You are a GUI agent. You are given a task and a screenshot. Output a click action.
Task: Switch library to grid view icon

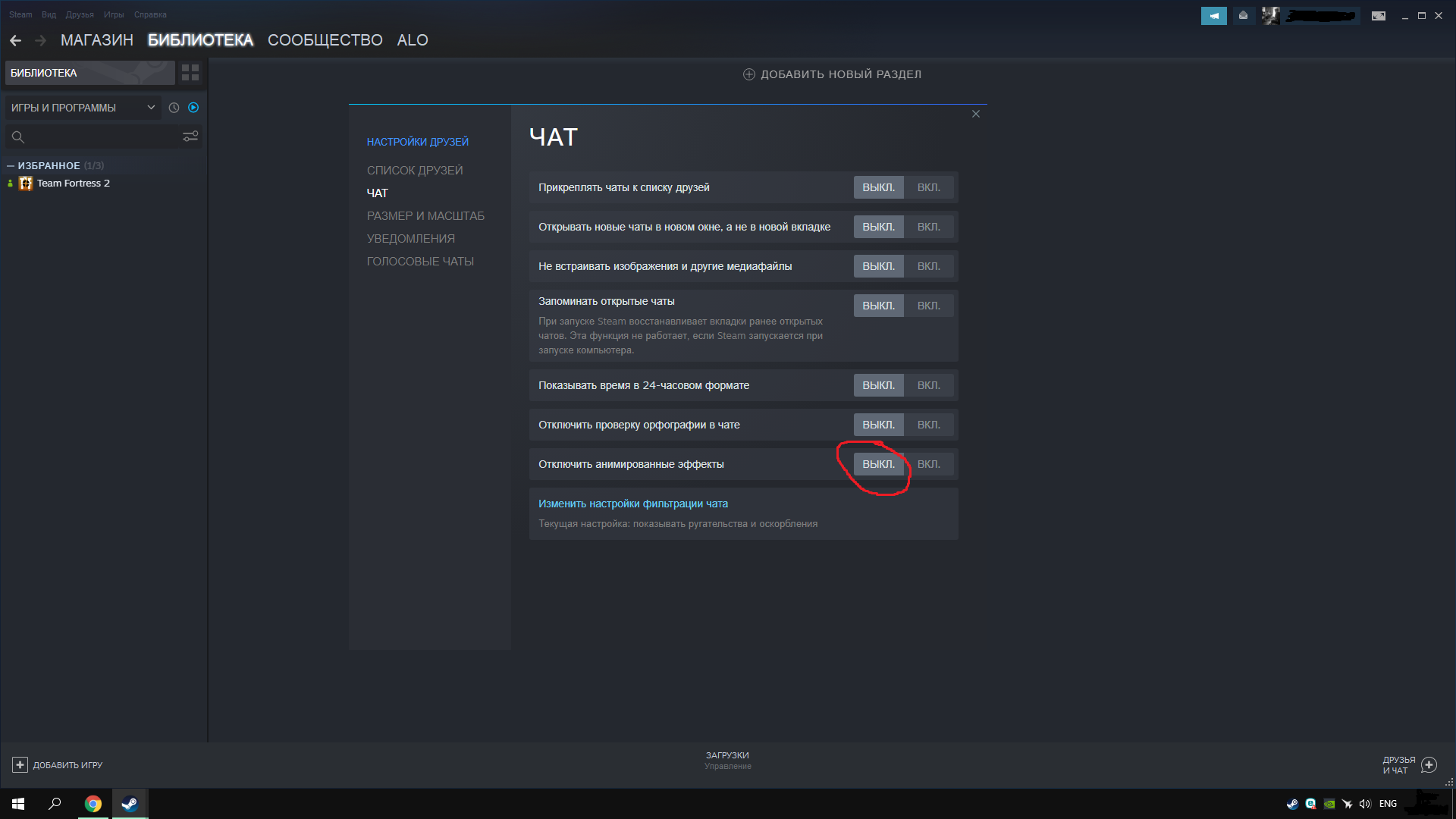pos(190,73)
